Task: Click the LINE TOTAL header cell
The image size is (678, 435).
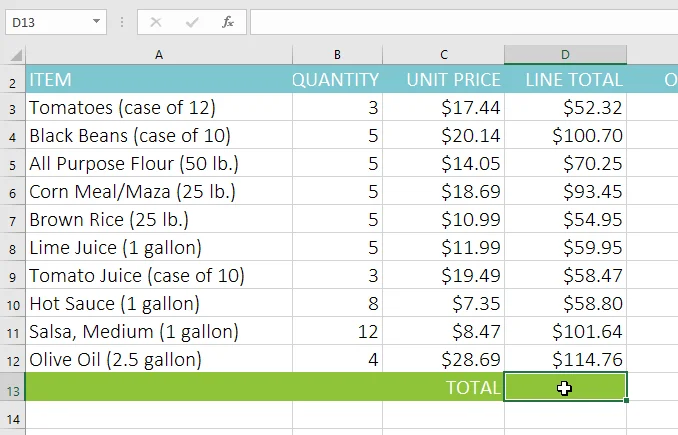Action: pos(565,80)
